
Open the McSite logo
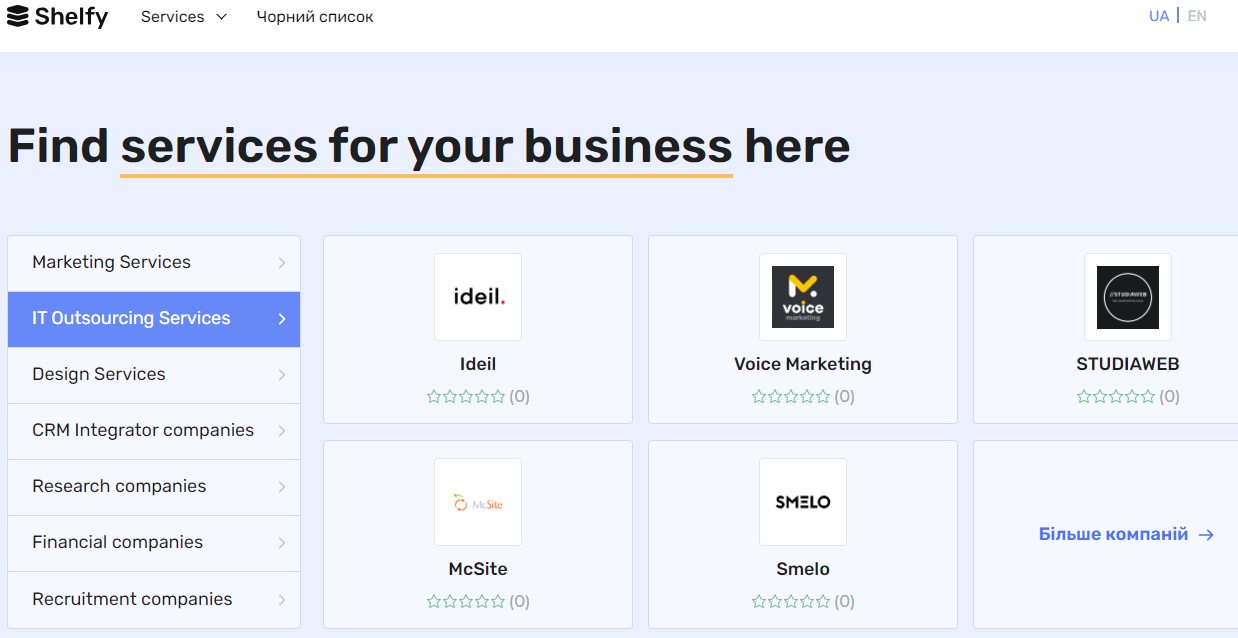pyautogui.click(x=477, y=502)
